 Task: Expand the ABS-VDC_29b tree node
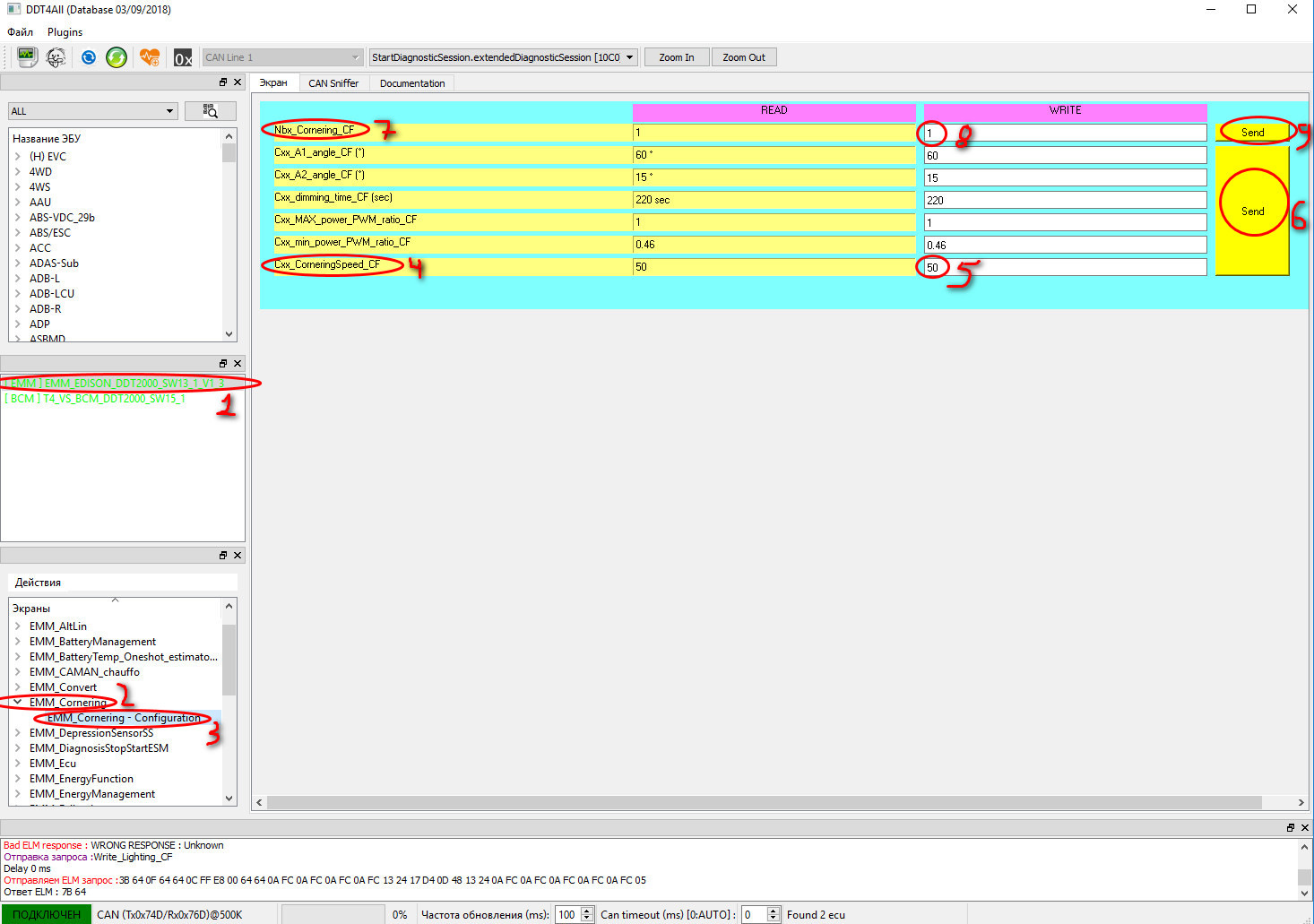point(18,217)
